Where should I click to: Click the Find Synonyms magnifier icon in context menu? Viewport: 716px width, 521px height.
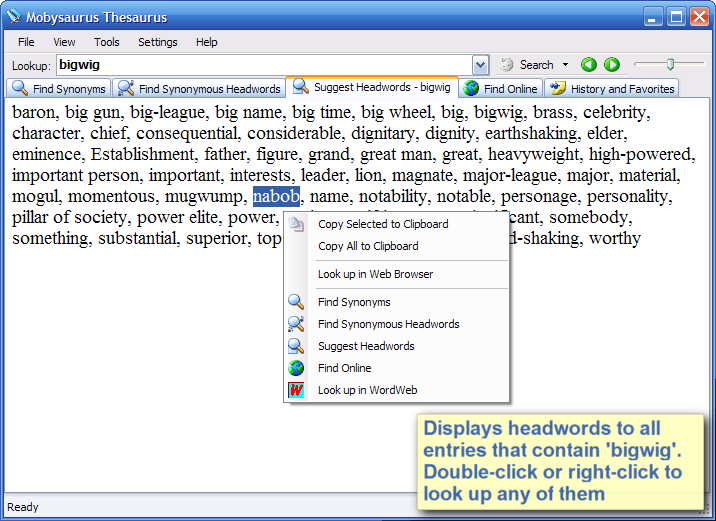click(x=296, y=302)
